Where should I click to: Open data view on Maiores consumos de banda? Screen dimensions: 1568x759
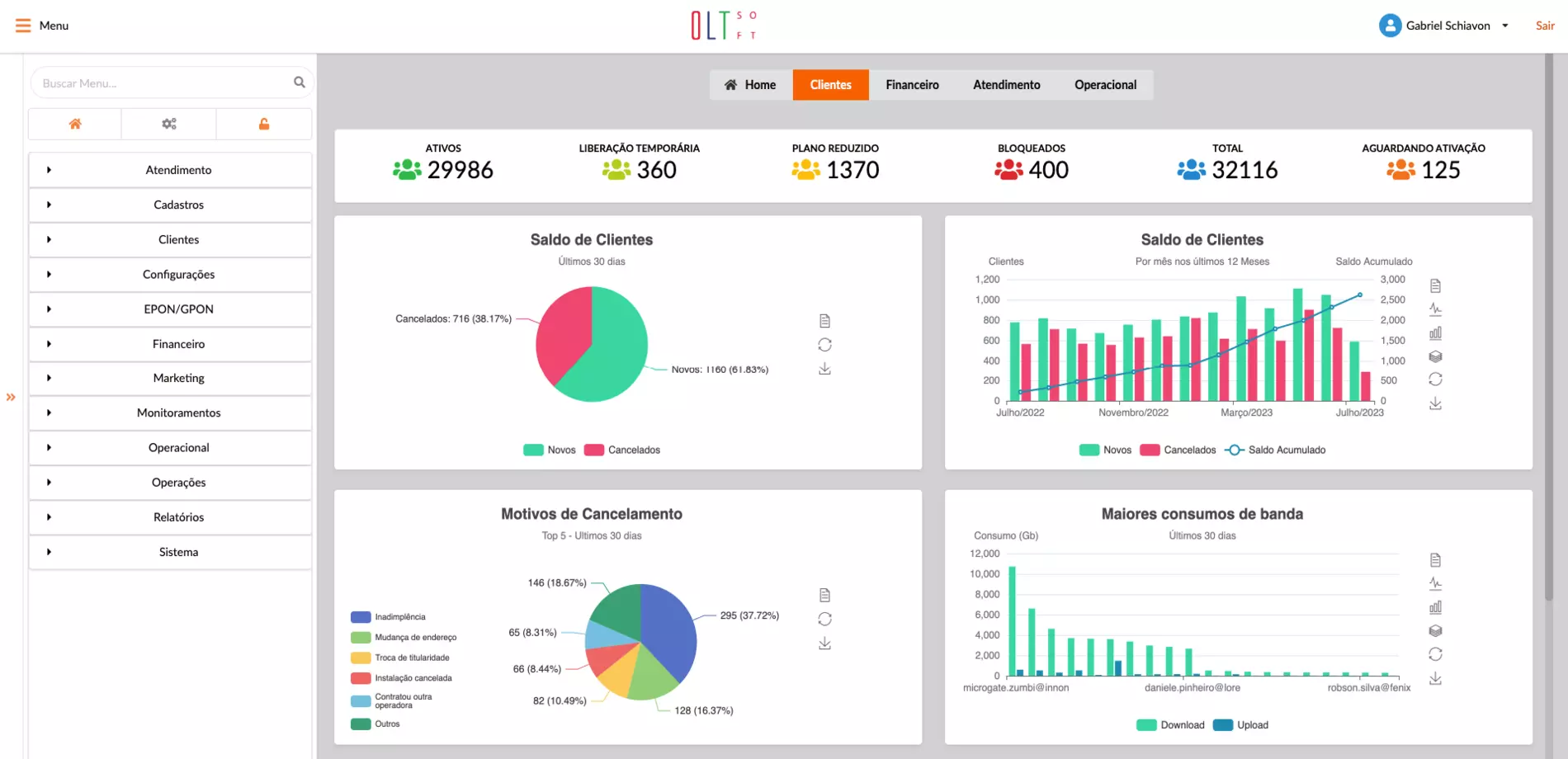click(1435, 560)
